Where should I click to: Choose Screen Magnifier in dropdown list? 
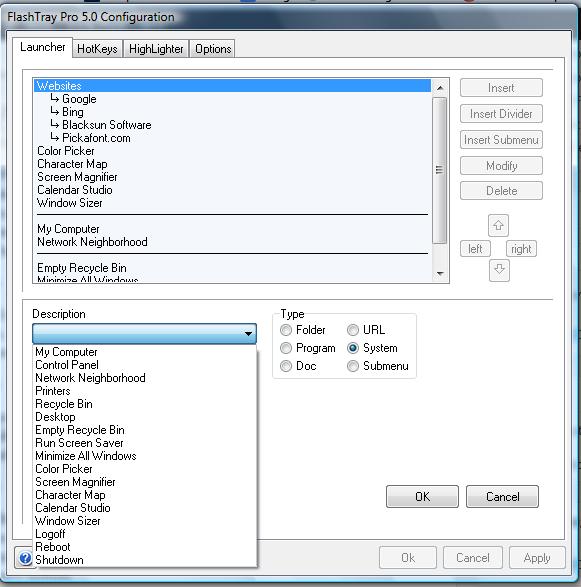[x=145, y=482]
